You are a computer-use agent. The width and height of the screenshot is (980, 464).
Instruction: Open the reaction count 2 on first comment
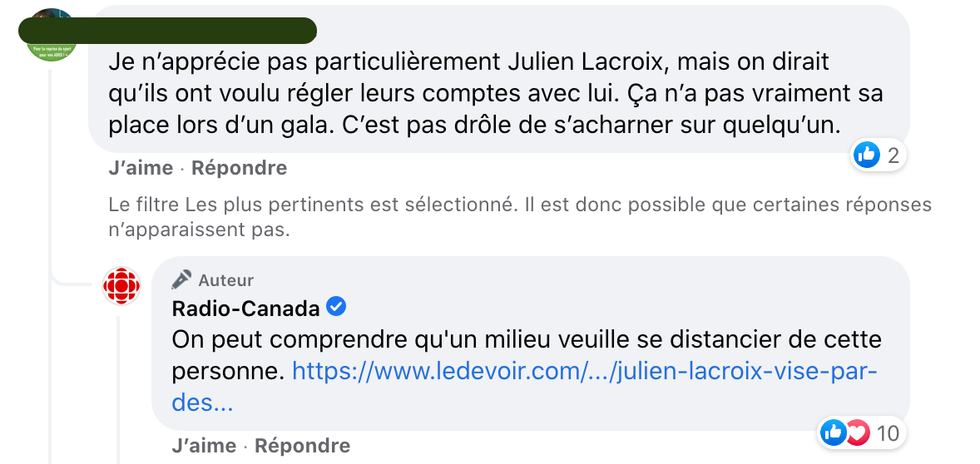(893, 155)
